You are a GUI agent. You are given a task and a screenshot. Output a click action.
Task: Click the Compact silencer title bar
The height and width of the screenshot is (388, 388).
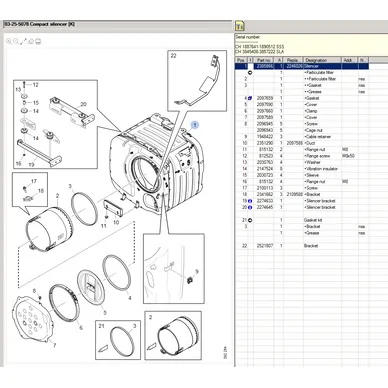pos(117,24)
